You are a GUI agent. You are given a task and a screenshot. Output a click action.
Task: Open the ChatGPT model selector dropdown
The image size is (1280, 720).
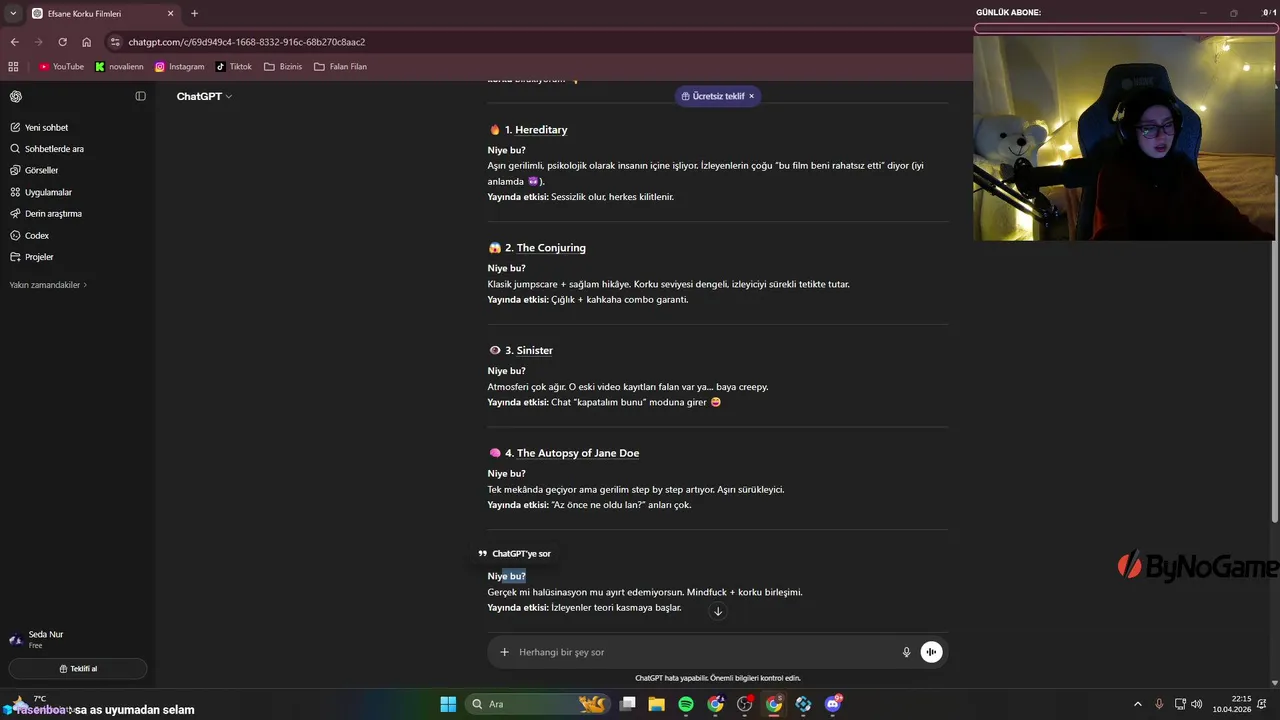pyautogui.click(x=204, y=96)
